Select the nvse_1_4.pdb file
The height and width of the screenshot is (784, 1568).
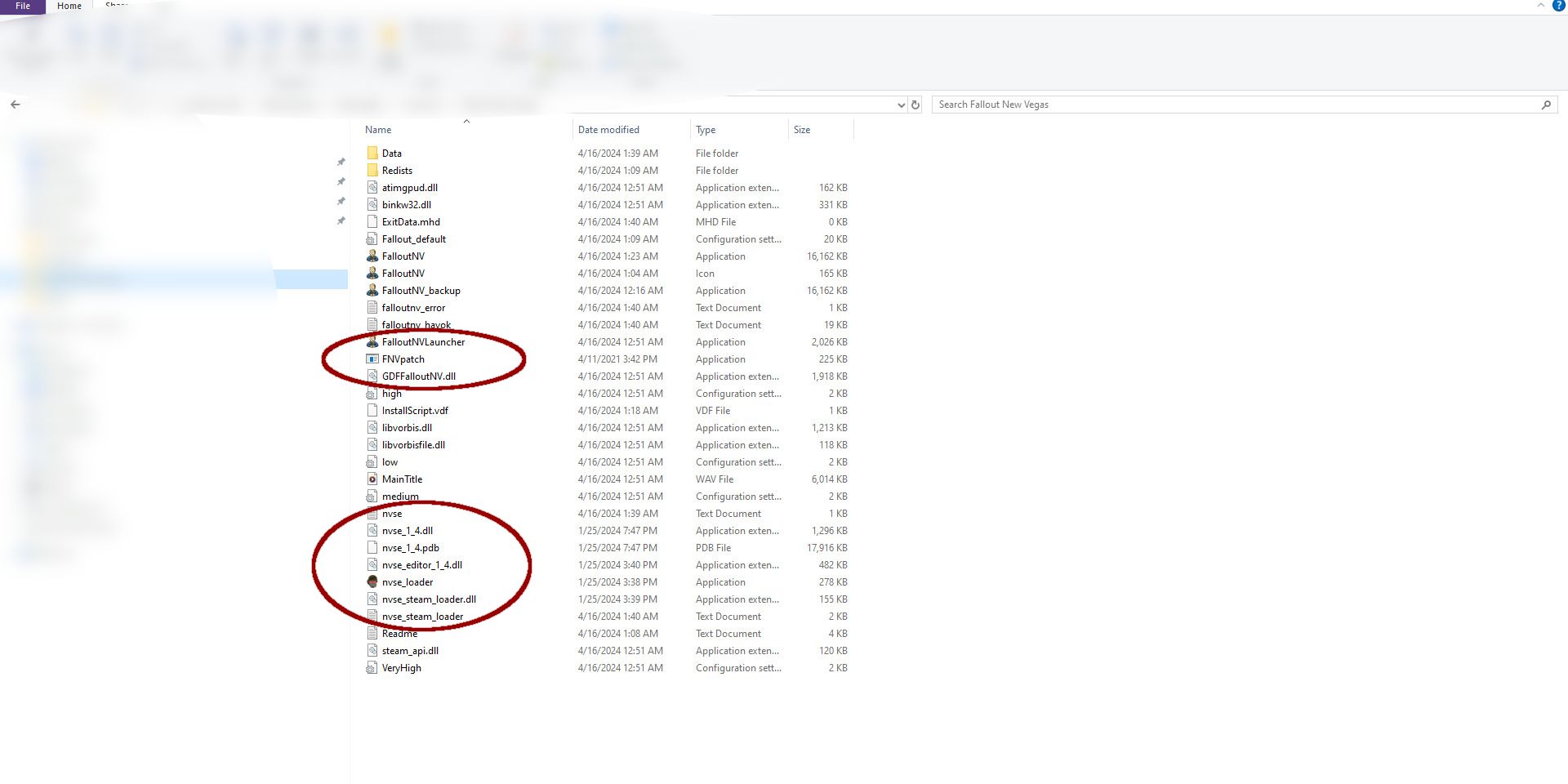click(x=411, y=548)
